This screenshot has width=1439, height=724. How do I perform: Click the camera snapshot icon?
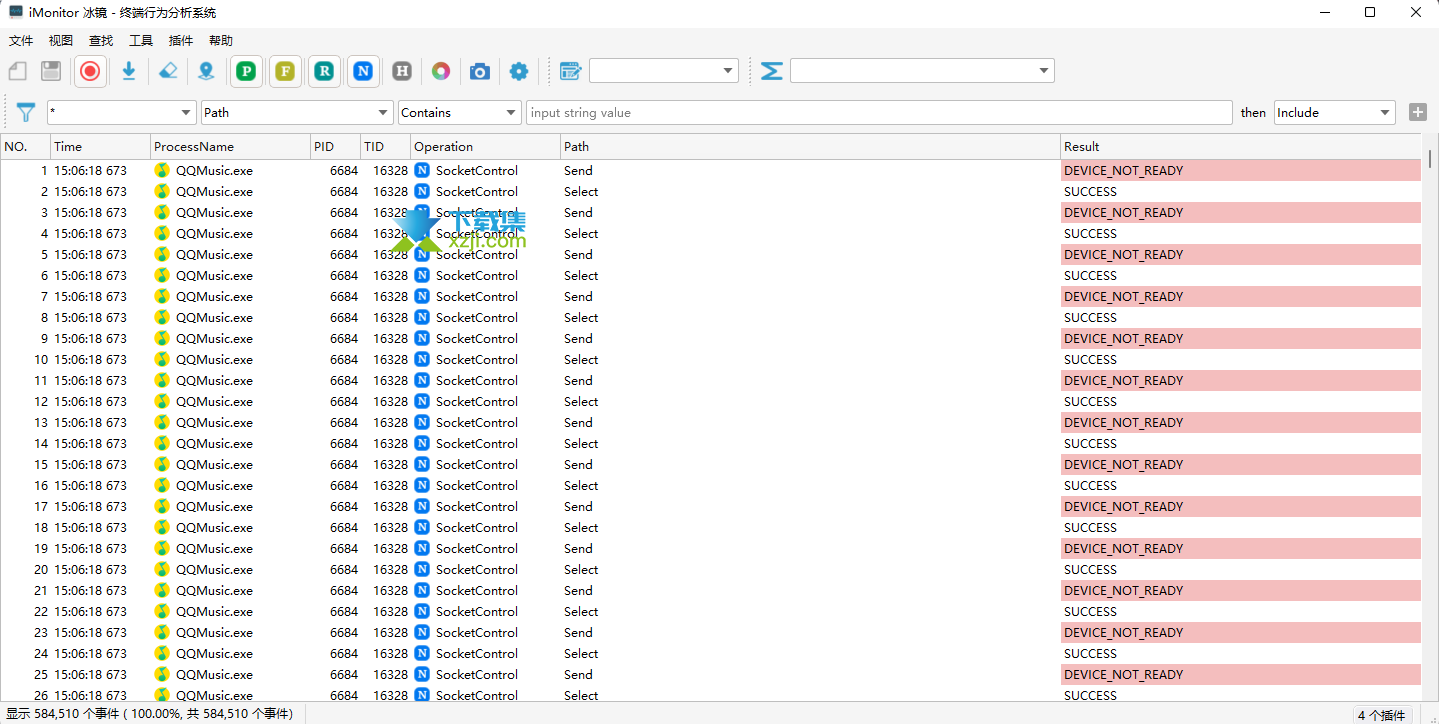pyautogui.click(x=480, y=71)
